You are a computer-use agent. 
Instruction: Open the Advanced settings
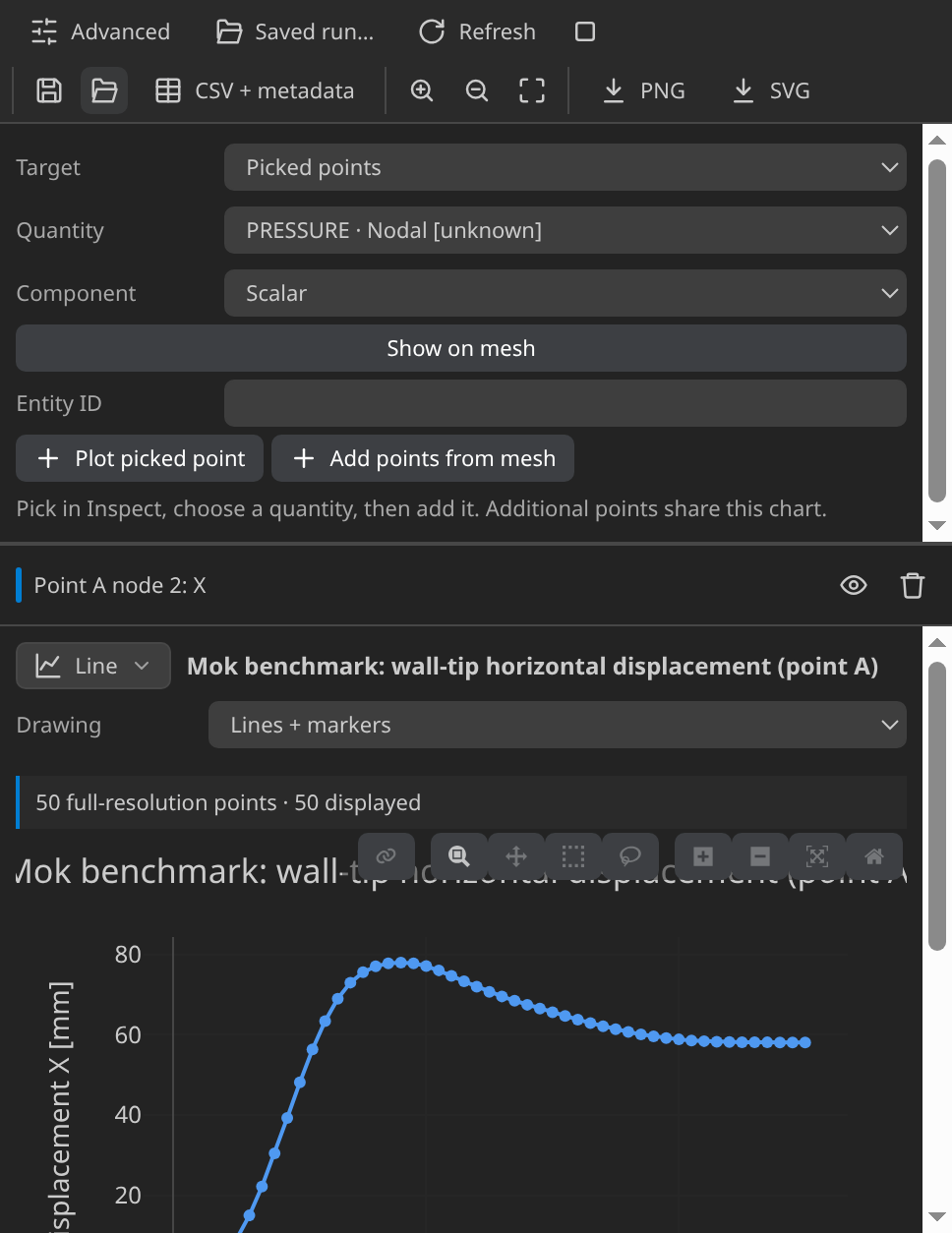coord(100,31)
